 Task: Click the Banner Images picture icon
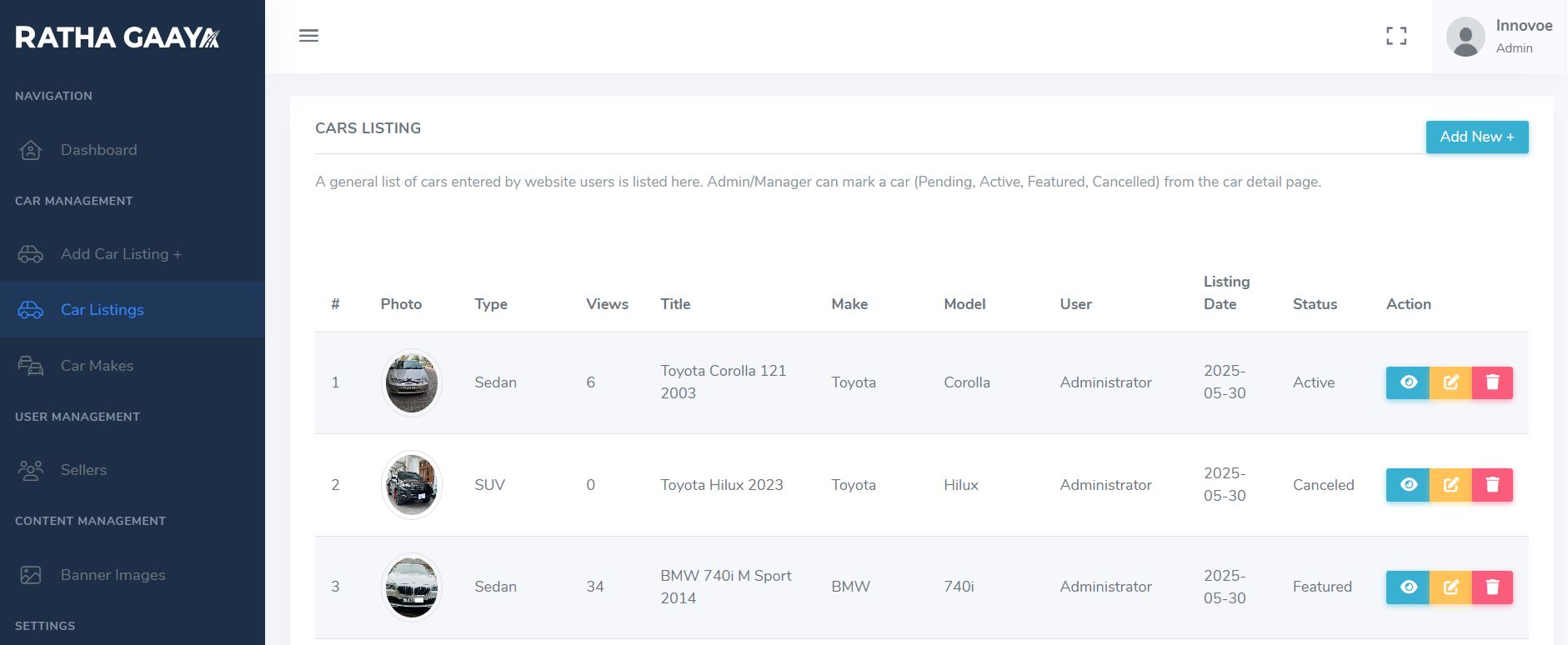tap(31, 575)
